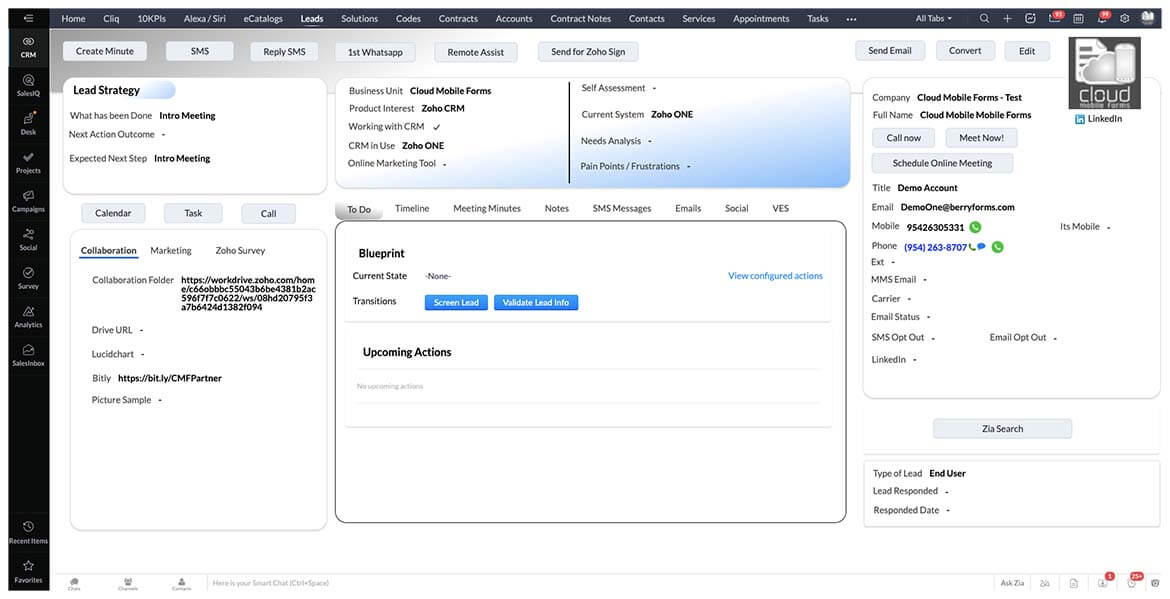Click the Validate Lead Info transition button

pos(536,302)
